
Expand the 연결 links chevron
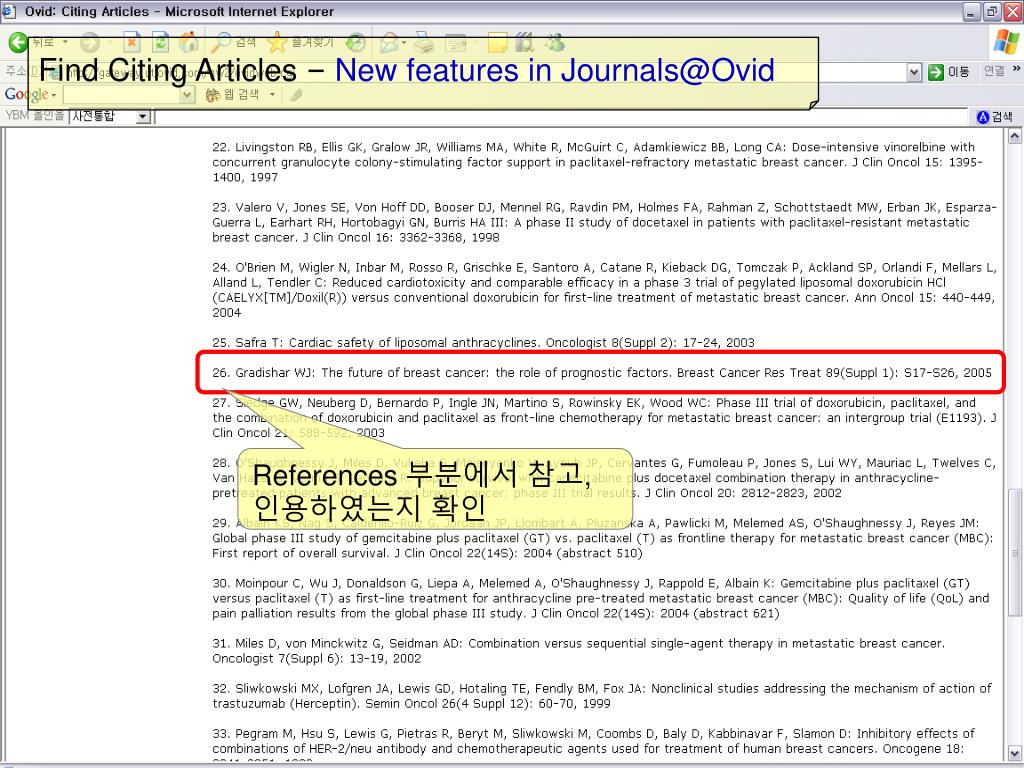coord(1016,69)
